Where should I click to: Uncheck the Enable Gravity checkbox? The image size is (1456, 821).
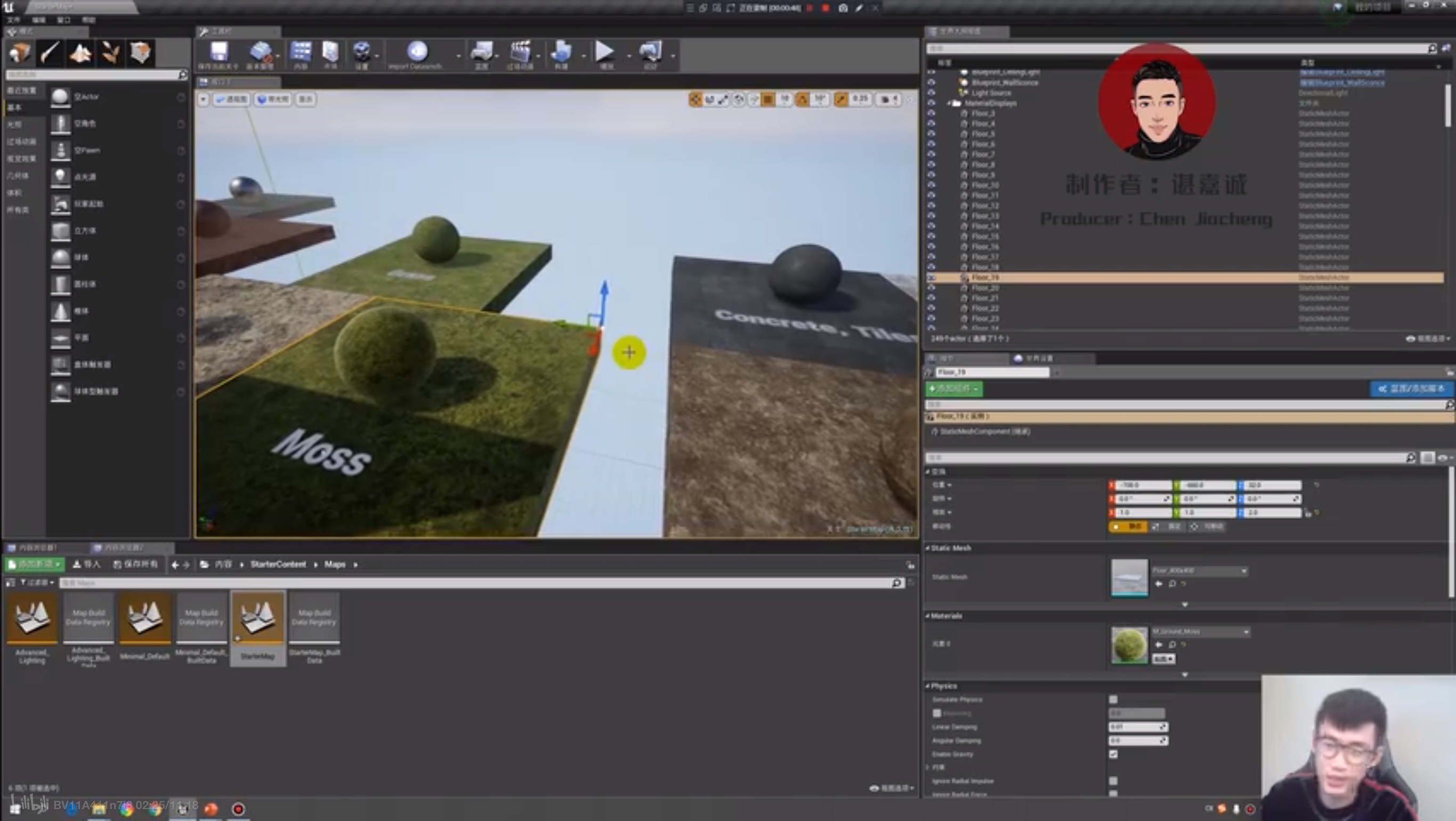pyautogui.click(x=1113, y=754)
